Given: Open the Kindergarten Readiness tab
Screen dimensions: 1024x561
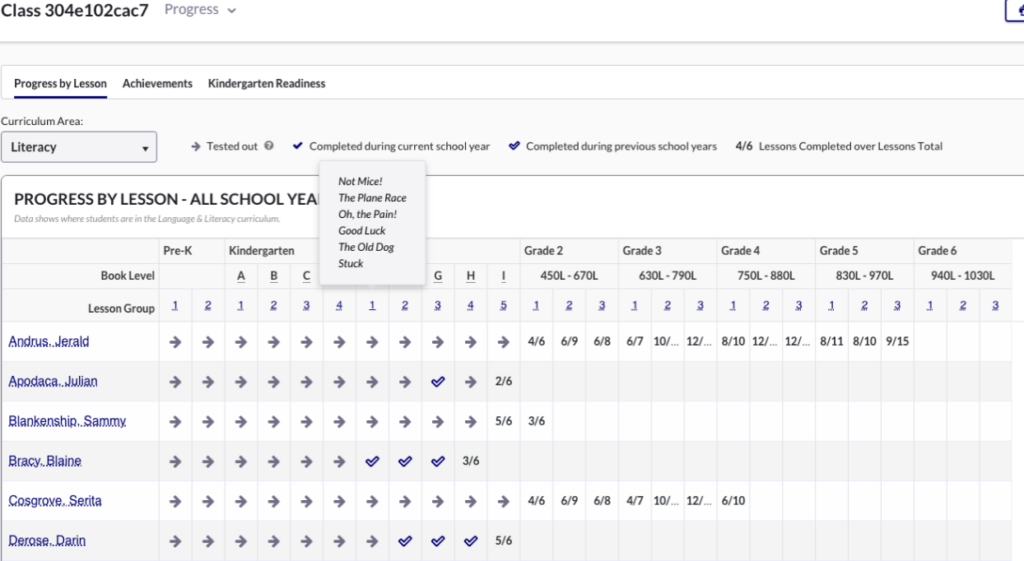Looking at the screenshot, I should pos(266,84).
